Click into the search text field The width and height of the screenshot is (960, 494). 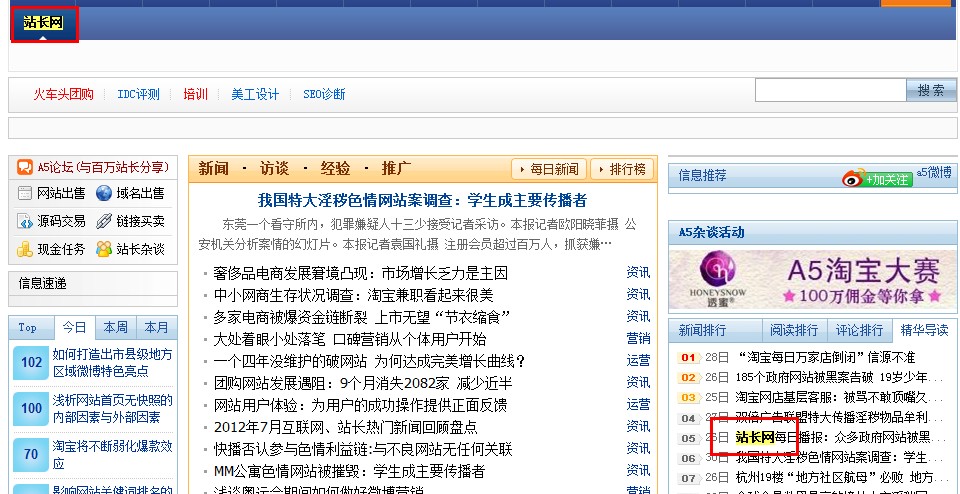pyautogui.click(x=830, y=90)
